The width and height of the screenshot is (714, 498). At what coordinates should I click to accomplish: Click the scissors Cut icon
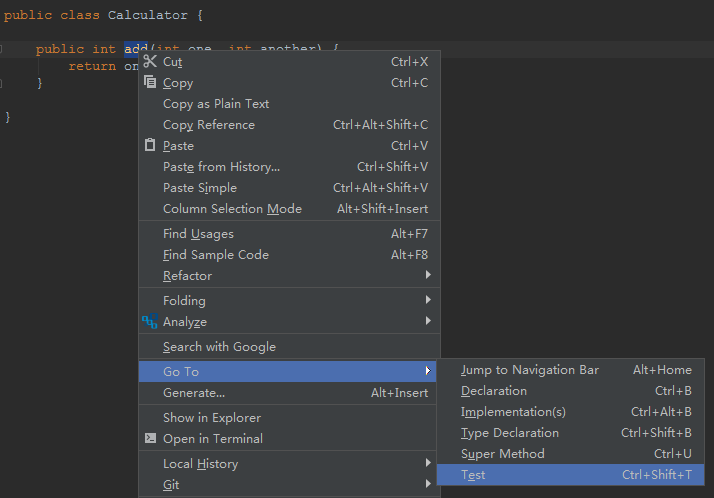coord(150,61)
